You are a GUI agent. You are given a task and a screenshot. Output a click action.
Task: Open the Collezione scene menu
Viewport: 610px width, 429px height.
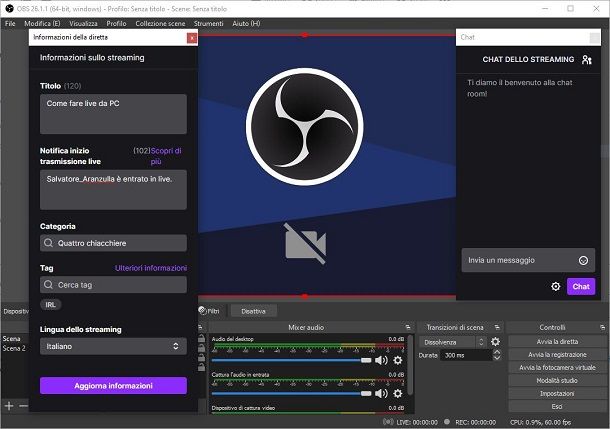tap(160, 23)
